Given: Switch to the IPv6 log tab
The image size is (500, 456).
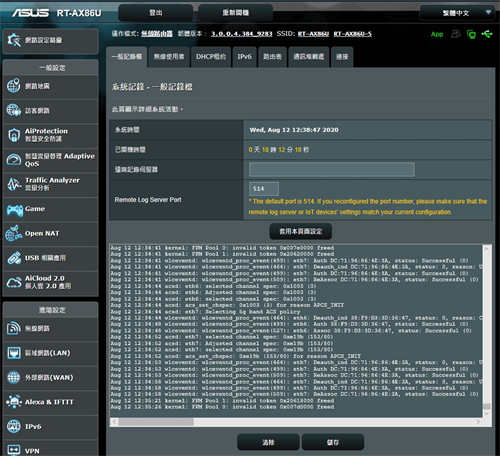Looking at the screenshot, I should click(x=244, y=57).
